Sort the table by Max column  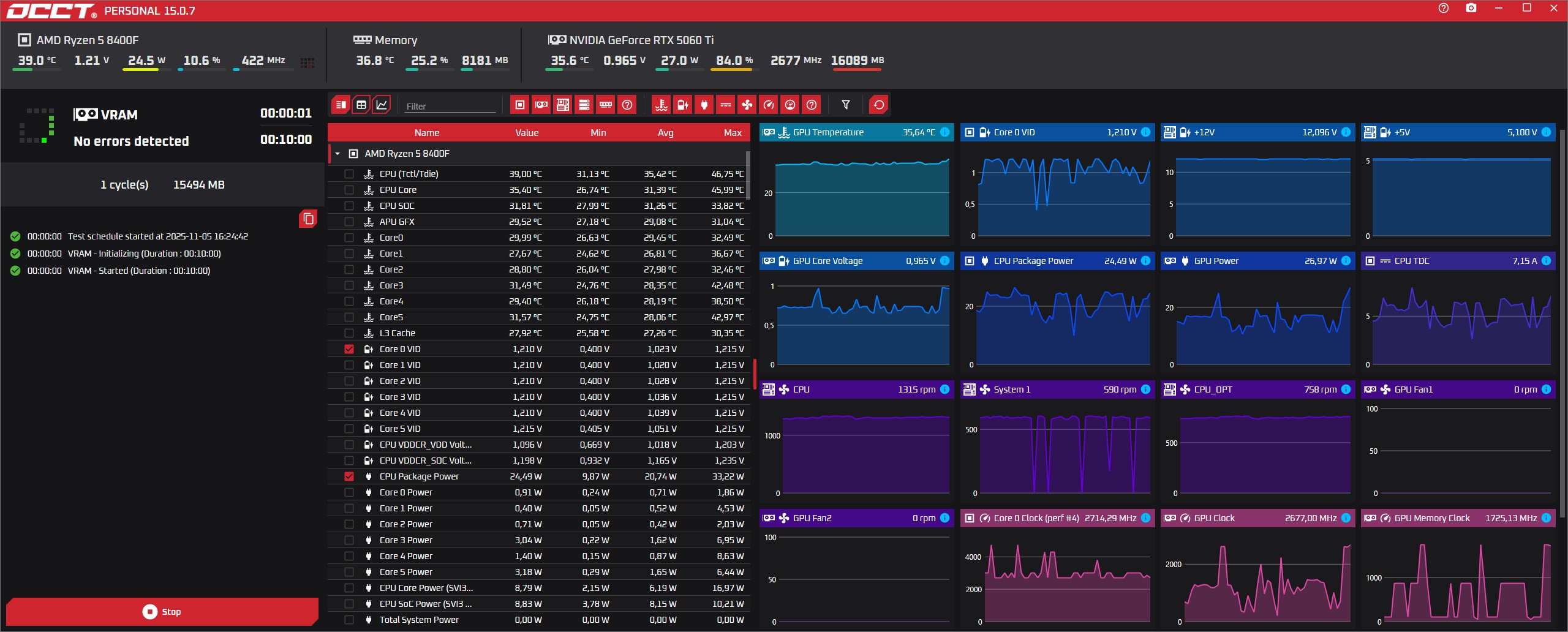(x=732, y=133)
